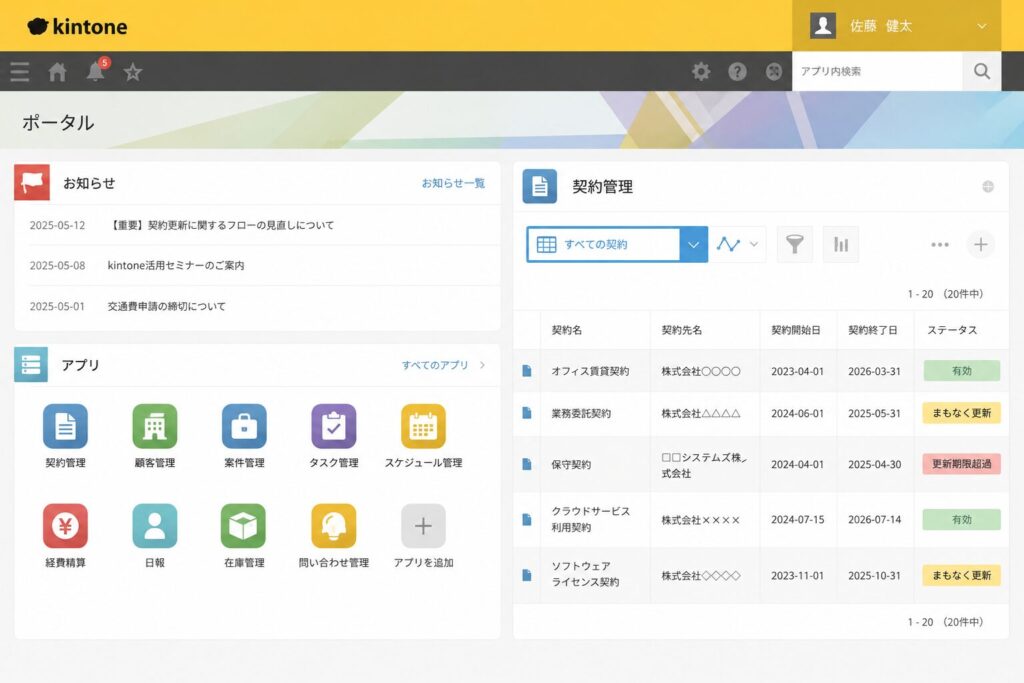Open the タスク管理 app icon
Image resolution: width=1024 pixels, height=683 pixels.
334,426
